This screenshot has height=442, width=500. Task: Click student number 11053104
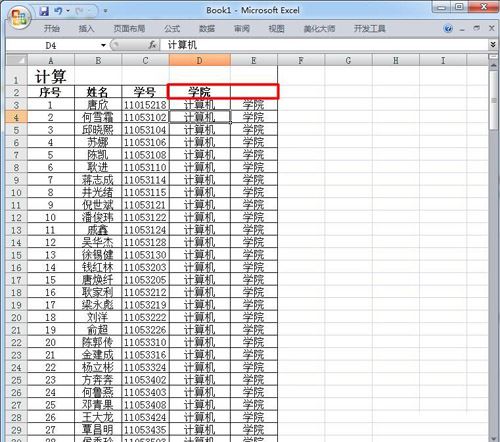pyautogui.click(x=145, y=130)
